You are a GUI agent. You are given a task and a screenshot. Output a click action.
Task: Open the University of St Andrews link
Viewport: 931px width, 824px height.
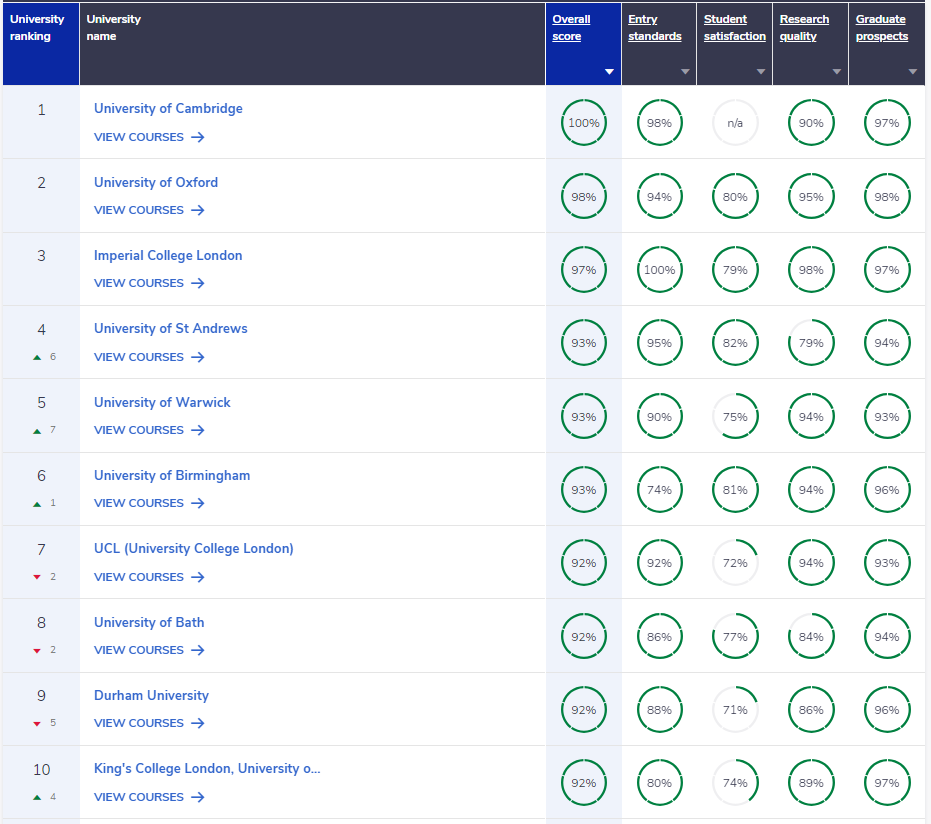click(x=170, y=328)
